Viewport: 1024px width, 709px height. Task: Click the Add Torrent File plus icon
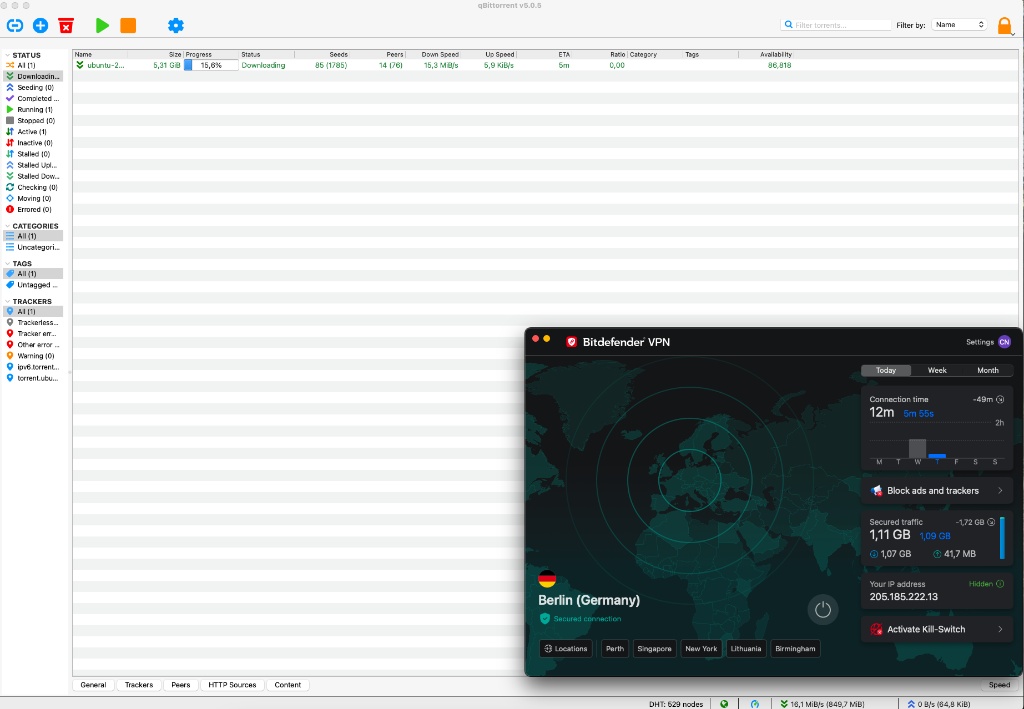tap(40, 25)
